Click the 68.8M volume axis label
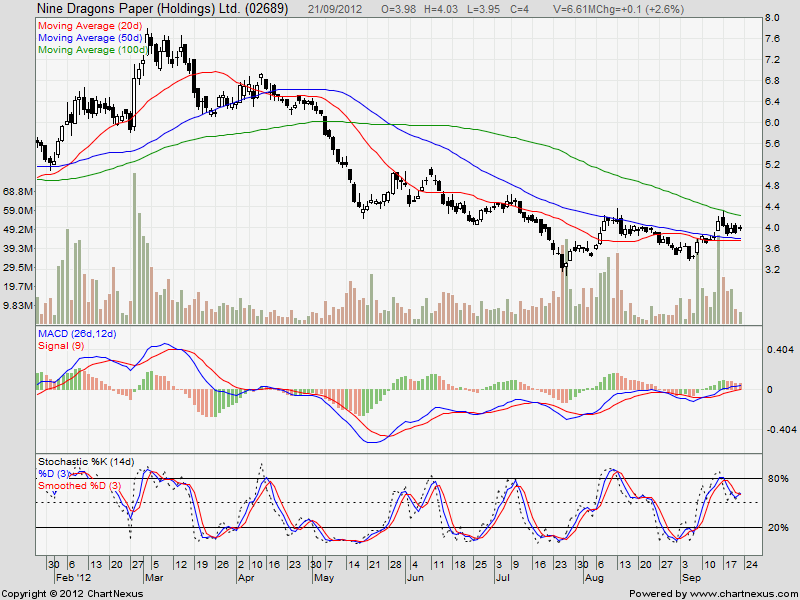The image size is (800, 600). [x=17, y=192]
